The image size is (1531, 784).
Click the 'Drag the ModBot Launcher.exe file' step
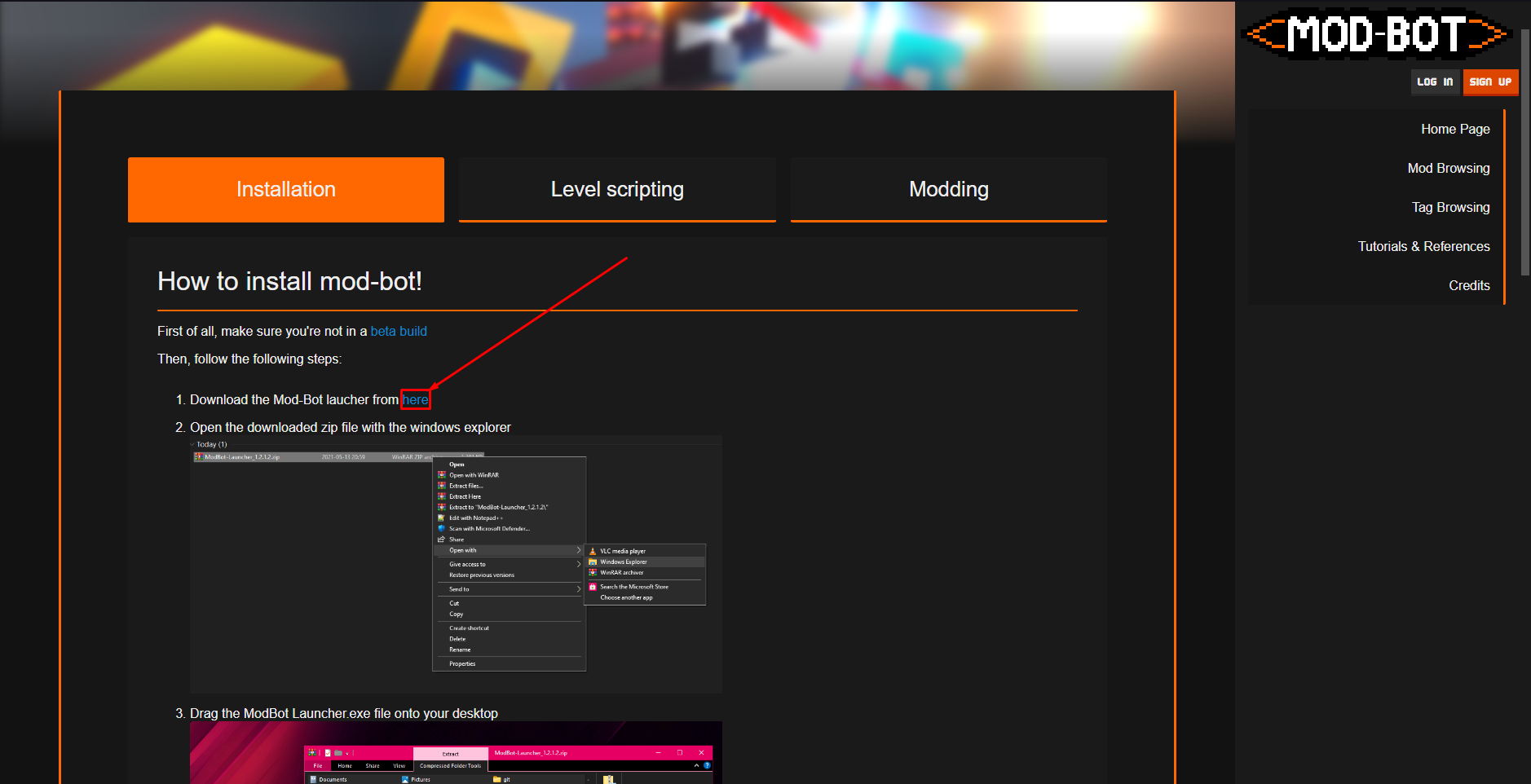(344, 713)
